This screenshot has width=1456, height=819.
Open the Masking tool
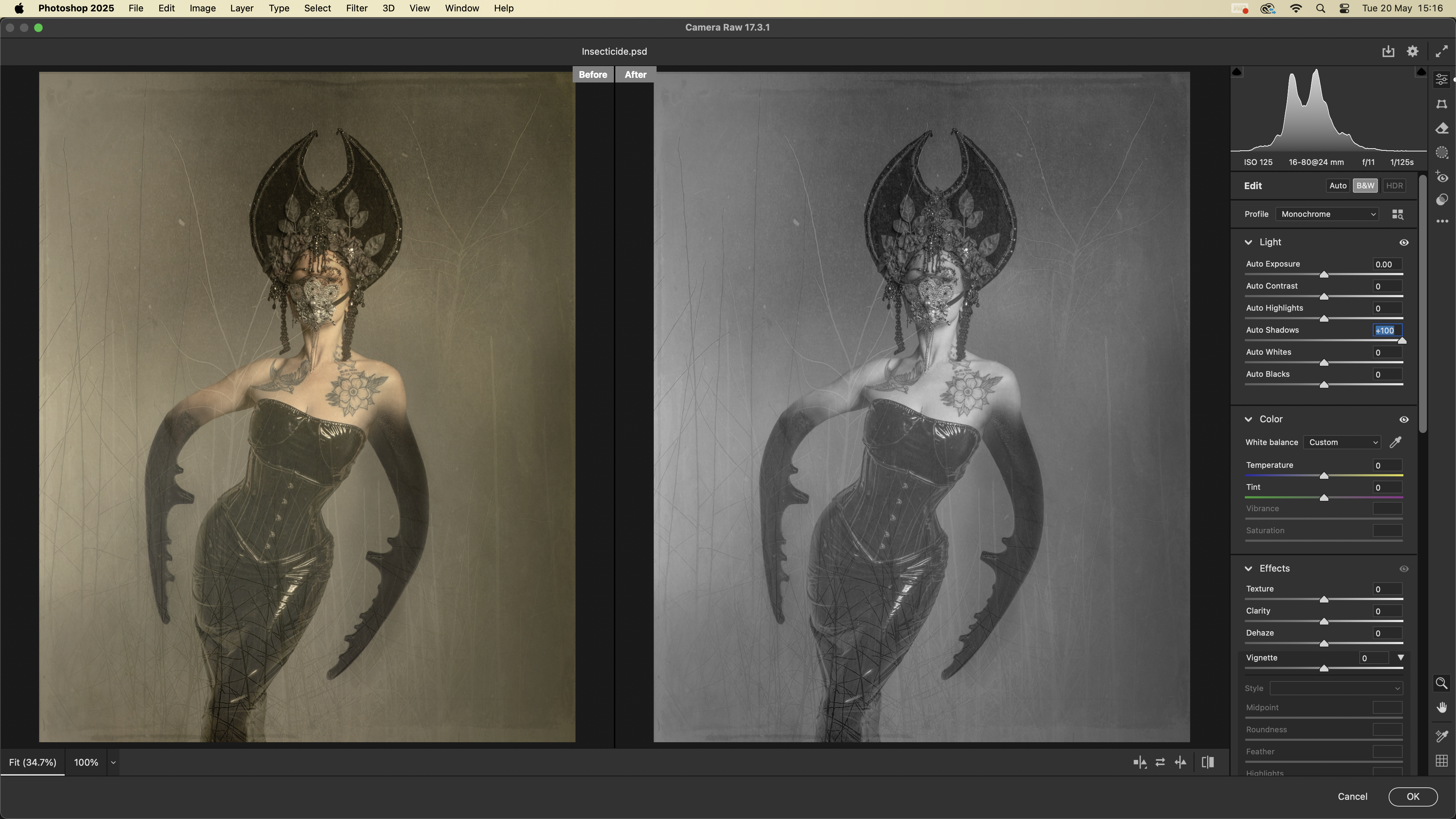pyautogui.click(x=1441, y=153)
